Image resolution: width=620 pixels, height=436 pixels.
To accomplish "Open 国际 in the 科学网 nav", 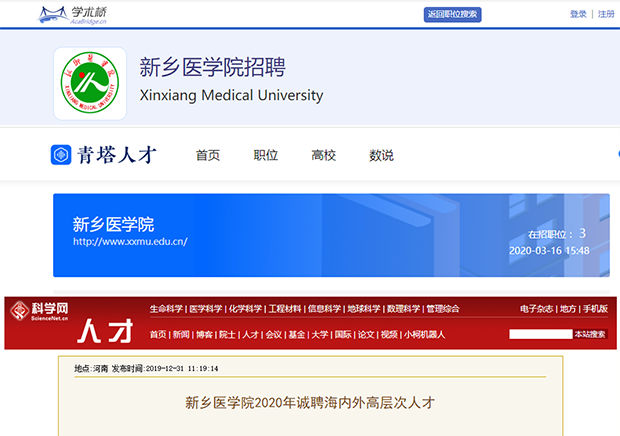I will pyautogui.click(x=343, y=334).
